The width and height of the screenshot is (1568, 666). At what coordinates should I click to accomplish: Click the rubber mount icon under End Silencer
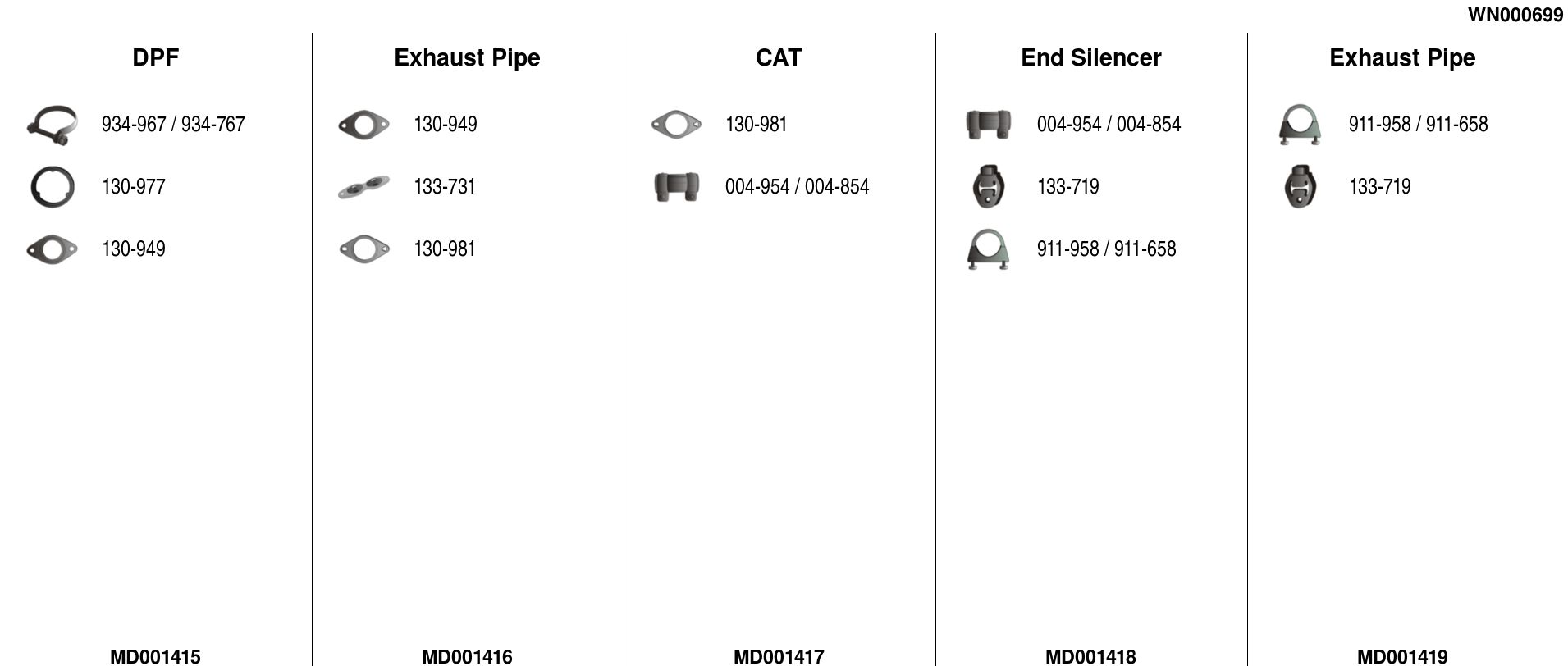pos(988,187)
